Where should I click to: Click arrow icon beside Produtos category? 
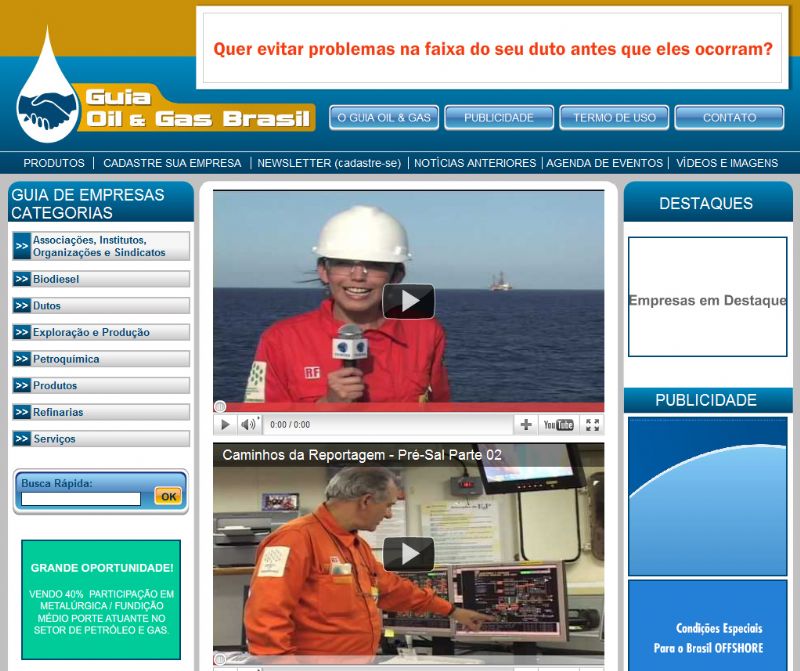22,385
